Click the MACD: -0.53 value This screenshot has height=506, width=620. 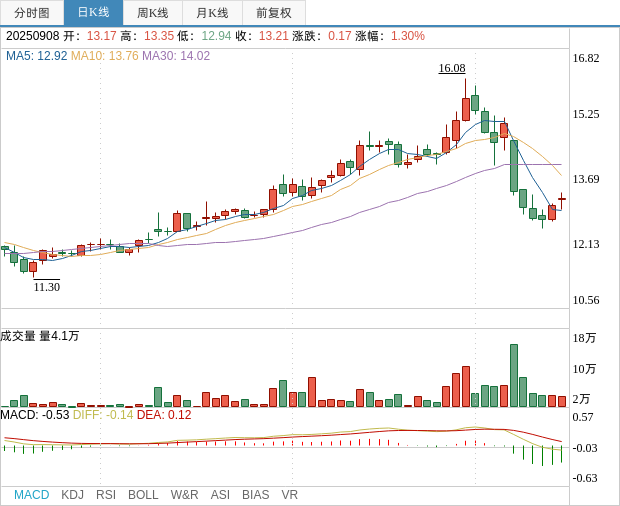click(35, 415)
